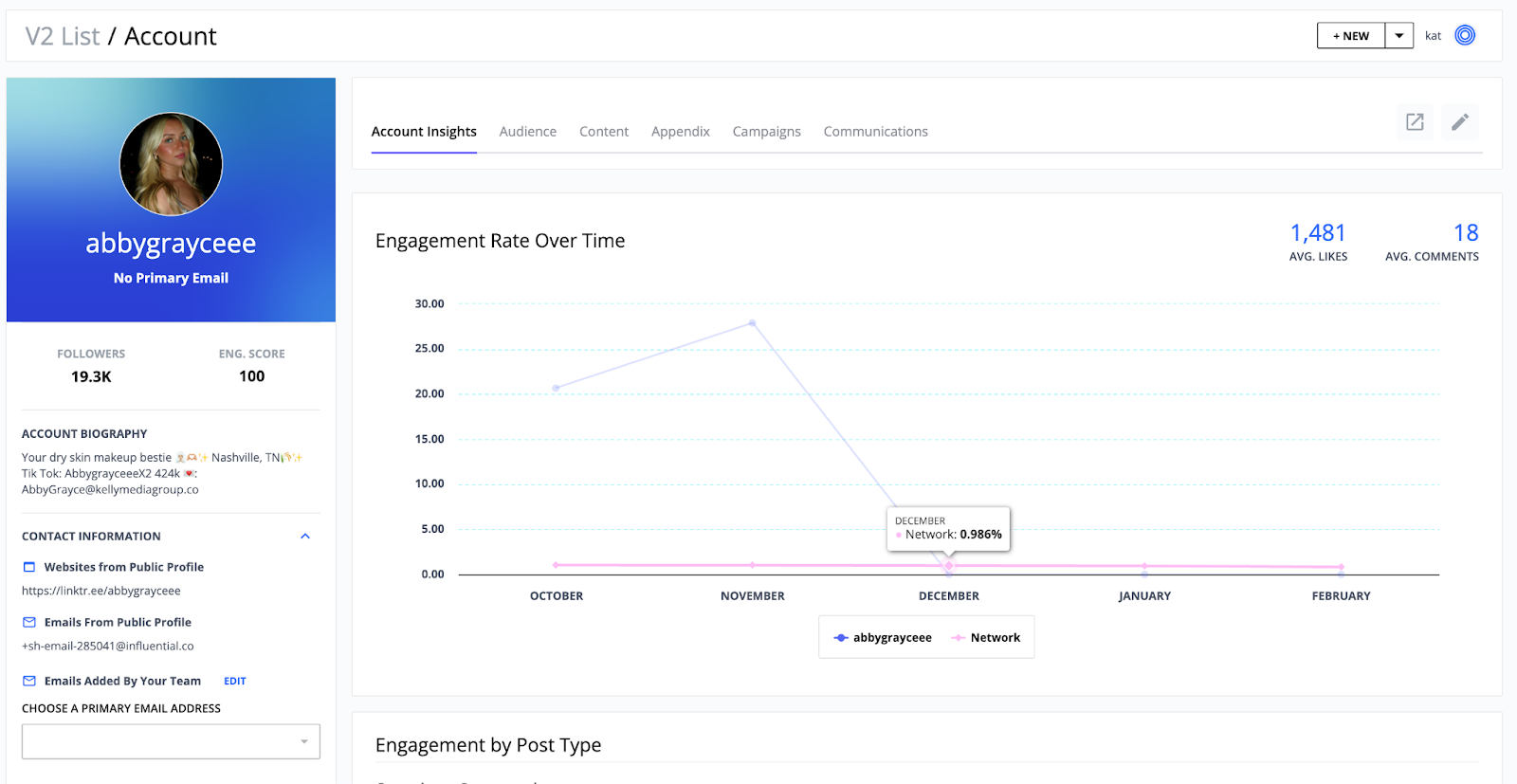Open the primary email address dropdown
The height and width of the screenshot is (784, 1517).
pyautogui.click(x=171, y=741)
